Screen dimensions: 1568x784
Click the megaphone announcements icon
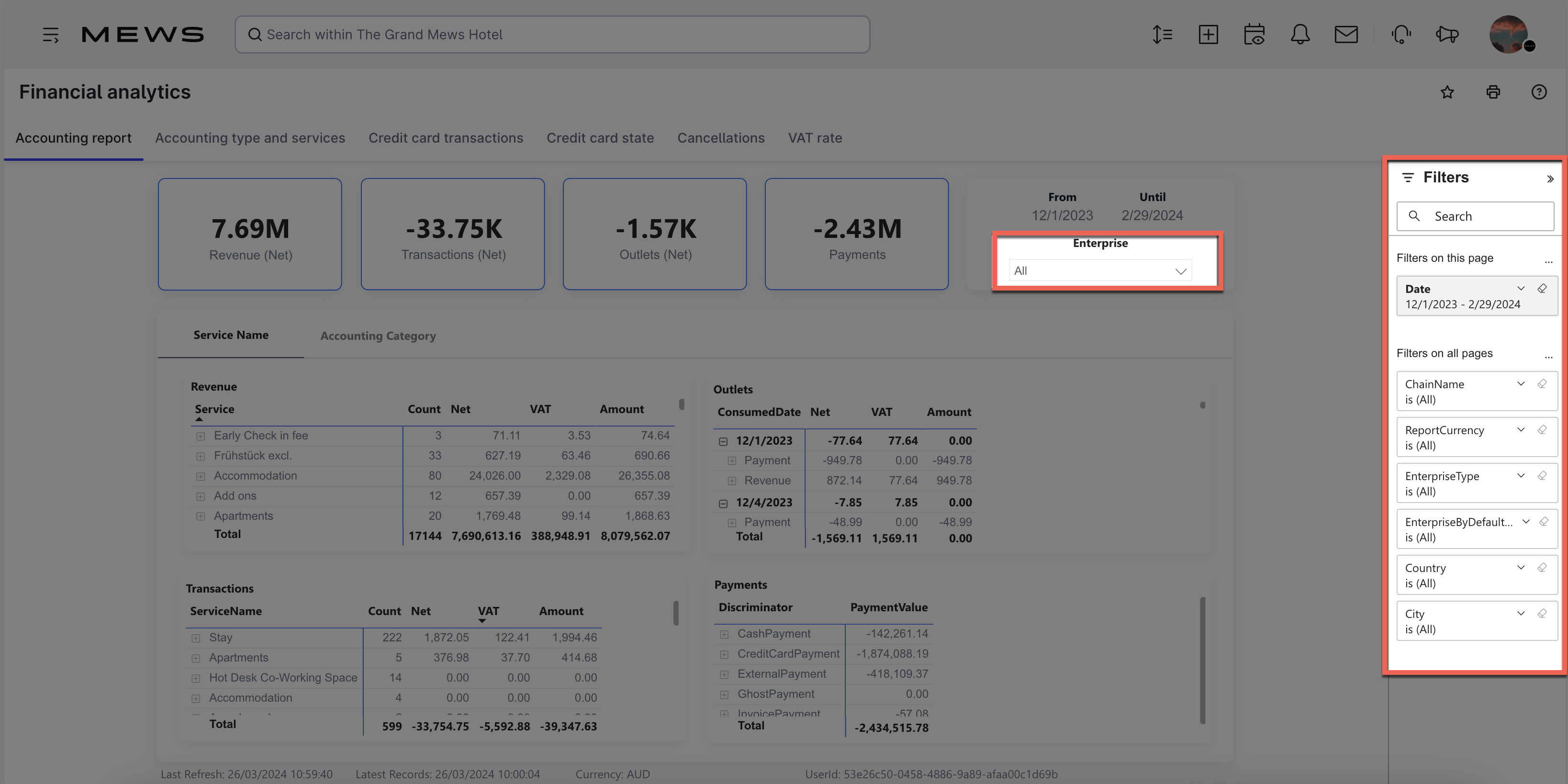coord(1447,34)
